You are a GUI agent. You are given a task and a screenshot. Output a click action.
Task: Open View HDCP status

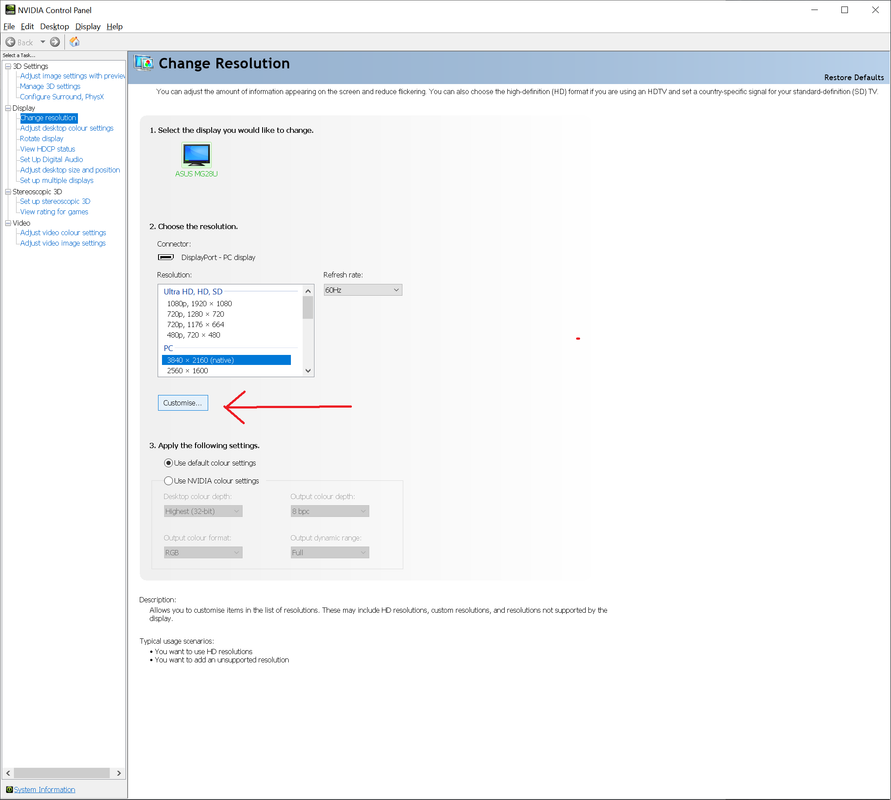coord(47,149)
